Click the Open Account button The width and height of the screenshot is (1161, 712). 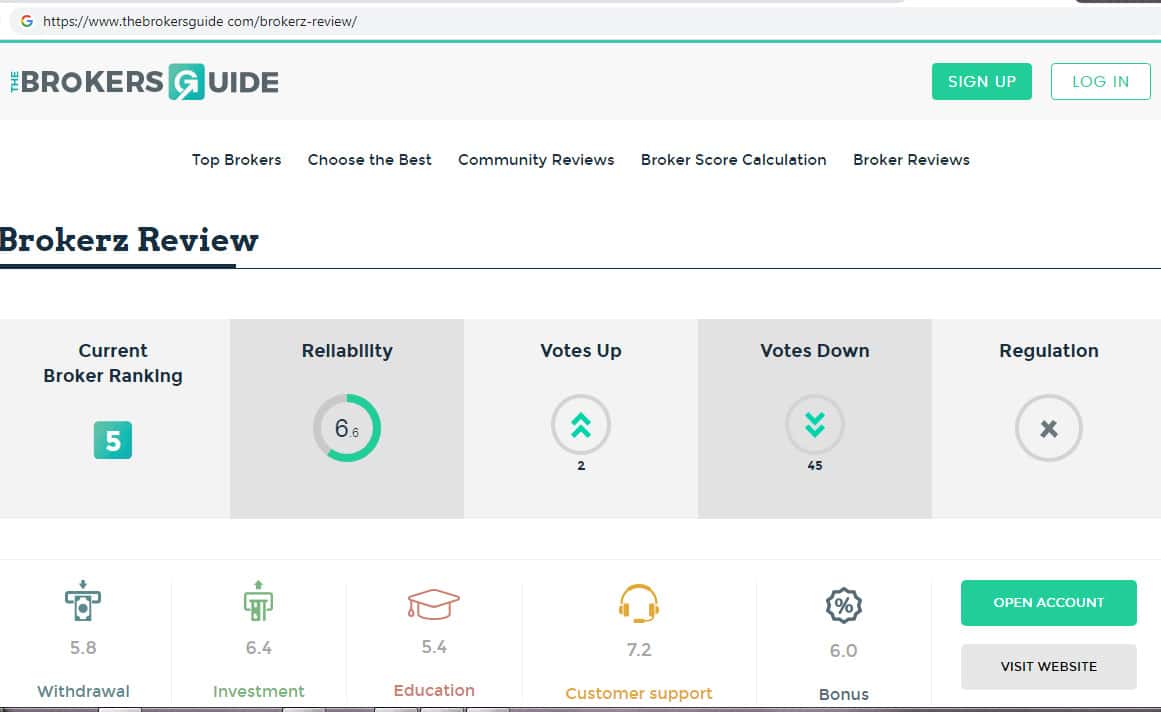pyautogui.click(x=1048, y=603)
